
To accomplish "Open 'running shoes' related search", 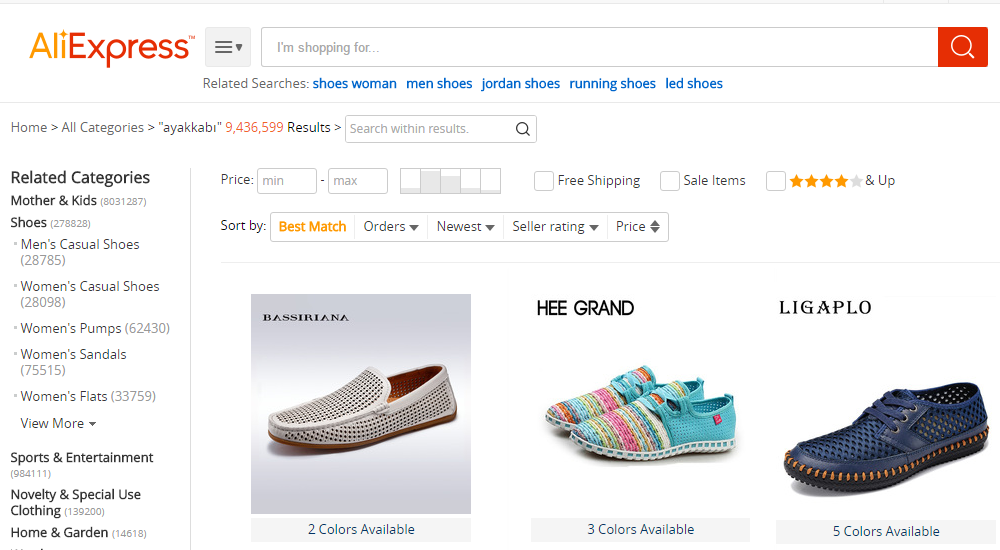I will click(612, 84).
